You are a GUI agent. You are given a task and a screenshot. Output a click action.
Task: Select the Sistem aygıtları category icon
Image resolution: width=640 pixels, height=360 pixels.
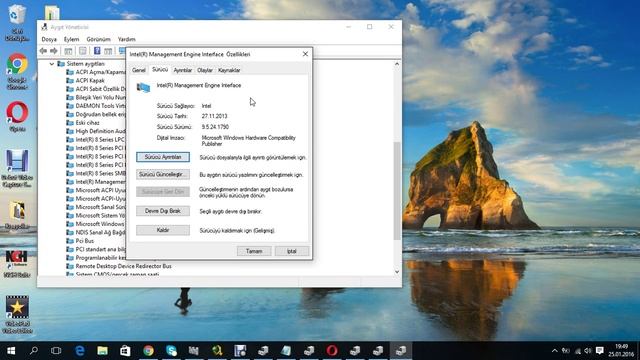(61, 64)
